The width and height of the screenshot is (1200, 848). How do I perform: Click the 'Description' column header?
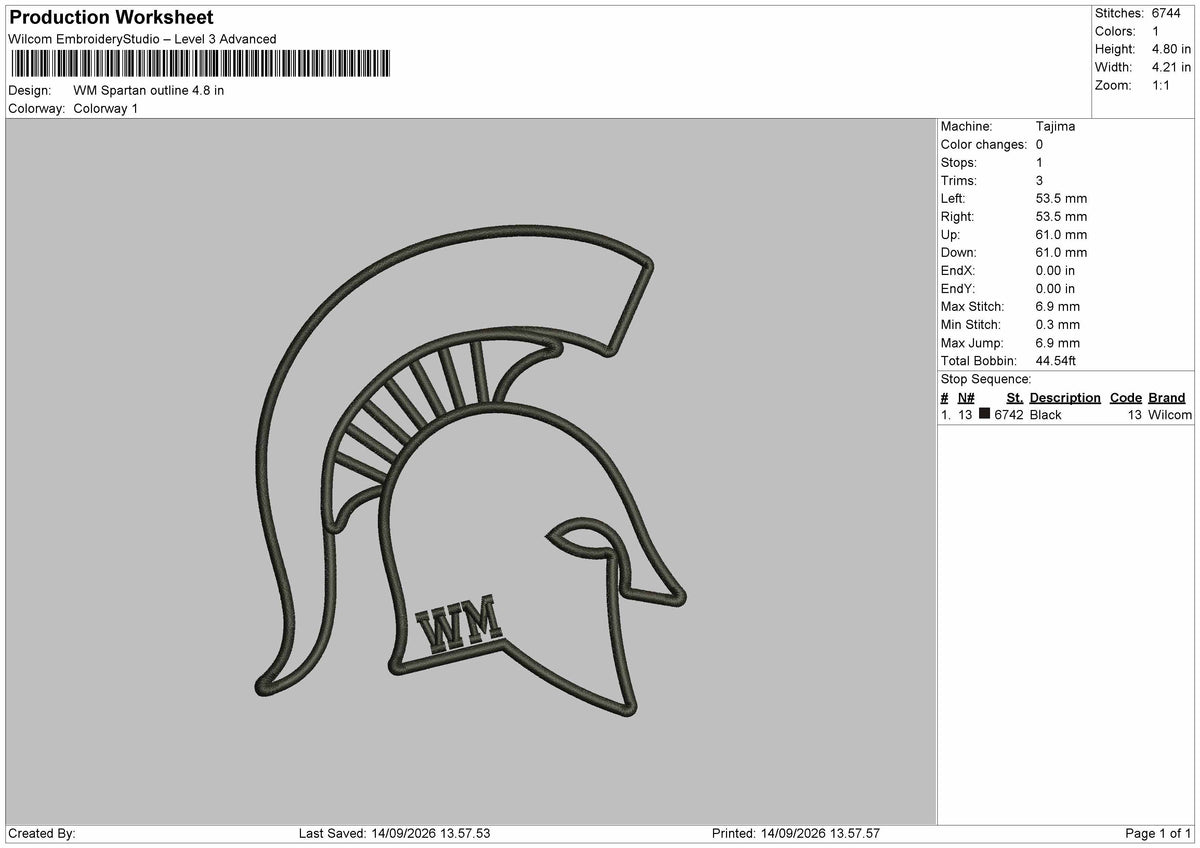1065,397
